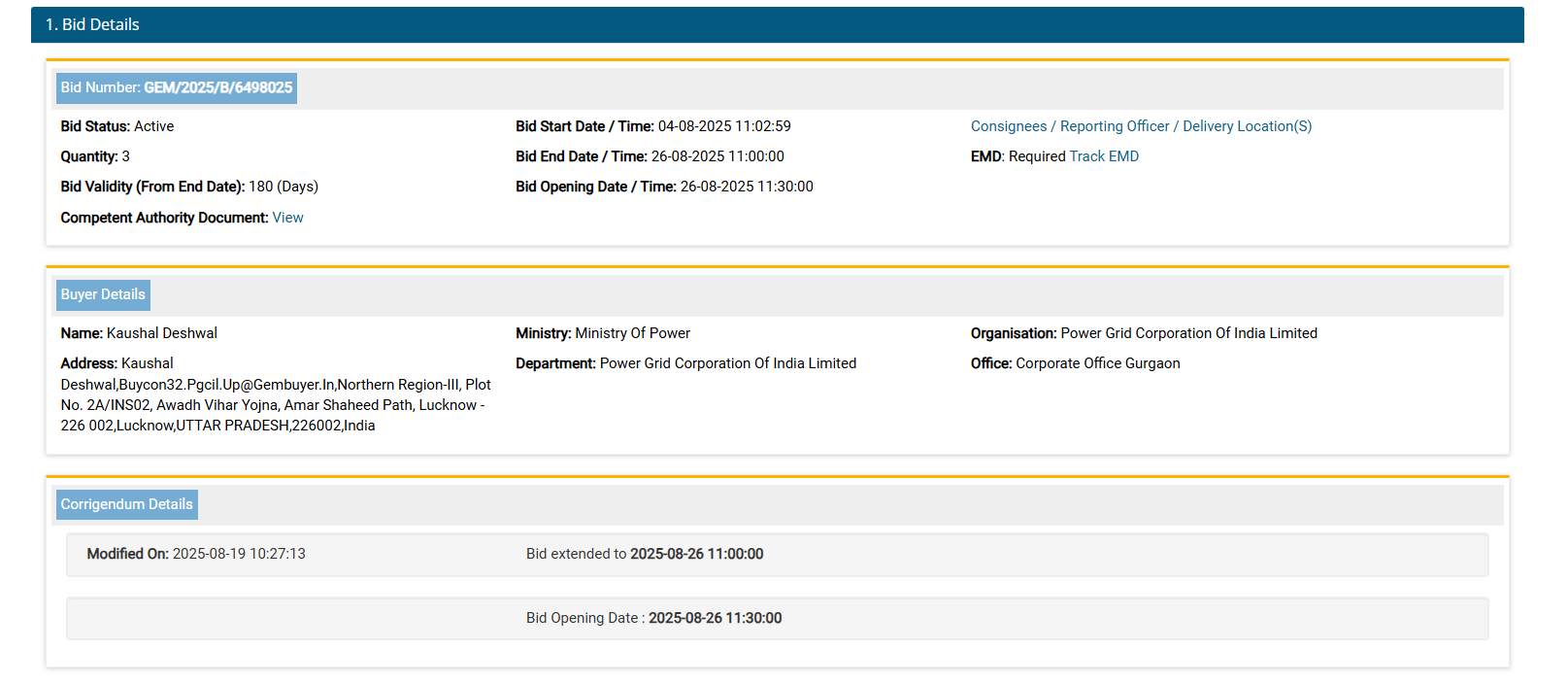Click the Quantity value 3
The width and height of the screenshot is (1568, 684).
[x=125, y=156]
